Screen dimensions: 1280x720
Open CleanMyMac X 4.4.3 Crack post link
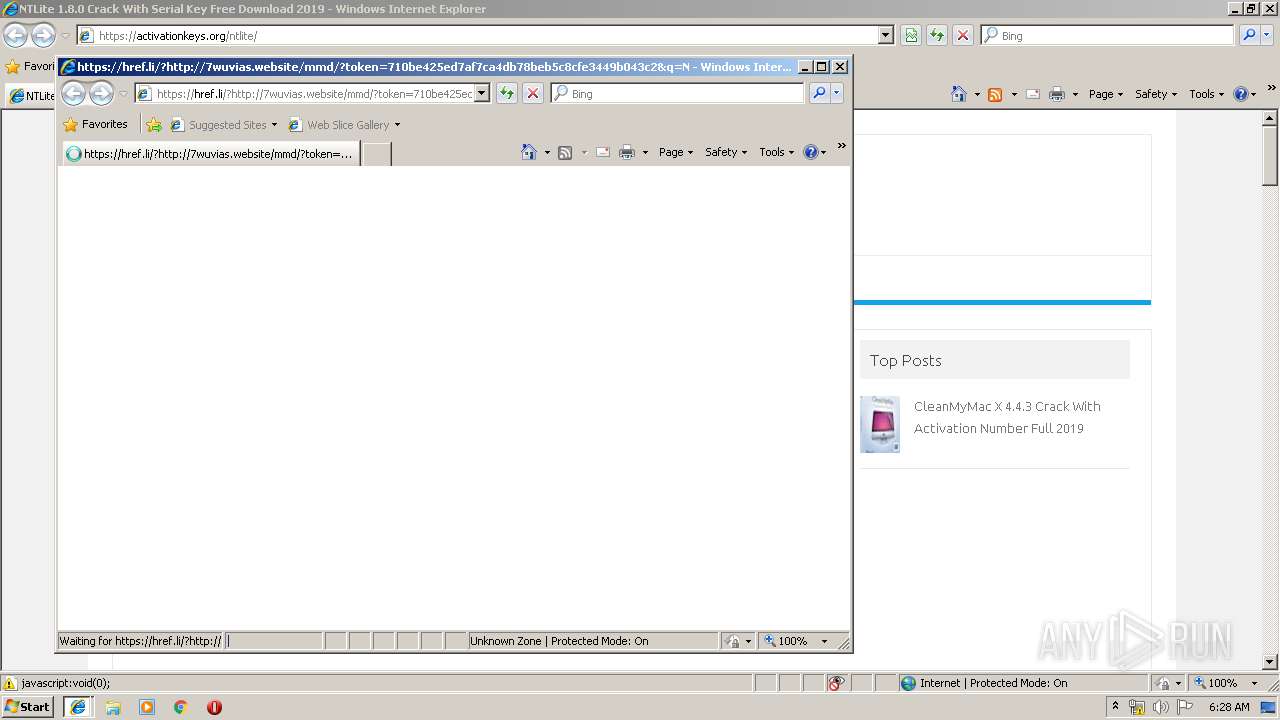(x=1007, y=417)
